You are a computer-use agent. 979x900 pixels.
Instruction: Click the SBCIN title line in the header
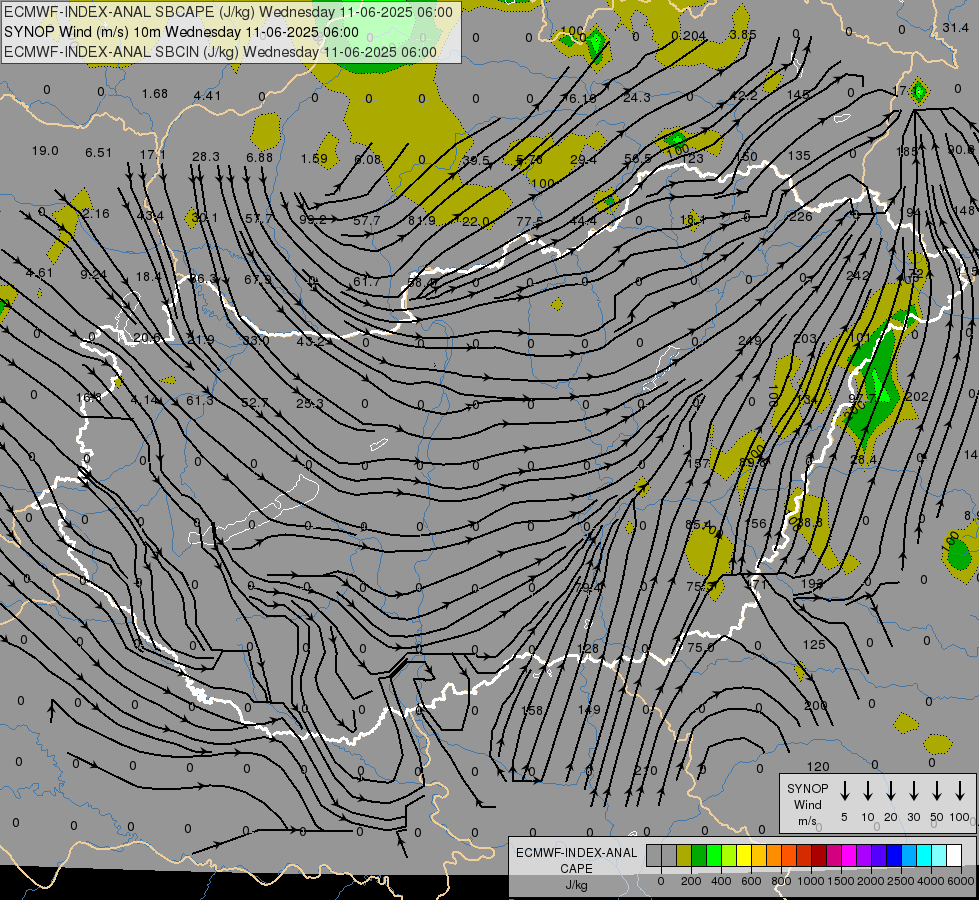(x=220, y=52)
